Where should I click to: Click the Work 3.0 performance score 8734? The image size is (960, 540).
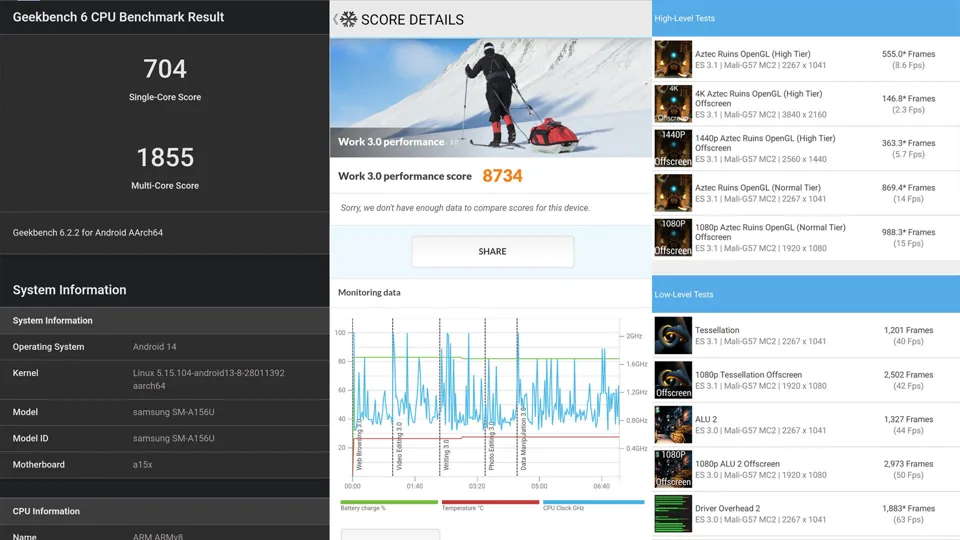pyautogui.click(x=502, y=176)
